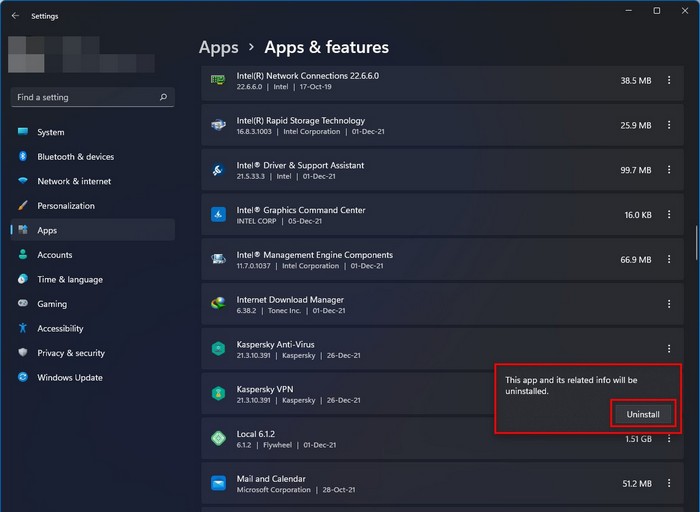
Task: Click the search magnifier icon
Action: click(x=163, y=98)
